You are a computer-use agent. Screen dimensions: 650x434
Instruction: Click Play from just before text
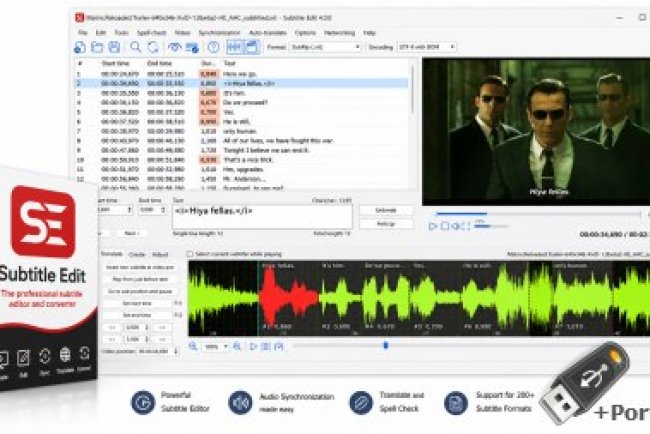[x=140, y=279]
